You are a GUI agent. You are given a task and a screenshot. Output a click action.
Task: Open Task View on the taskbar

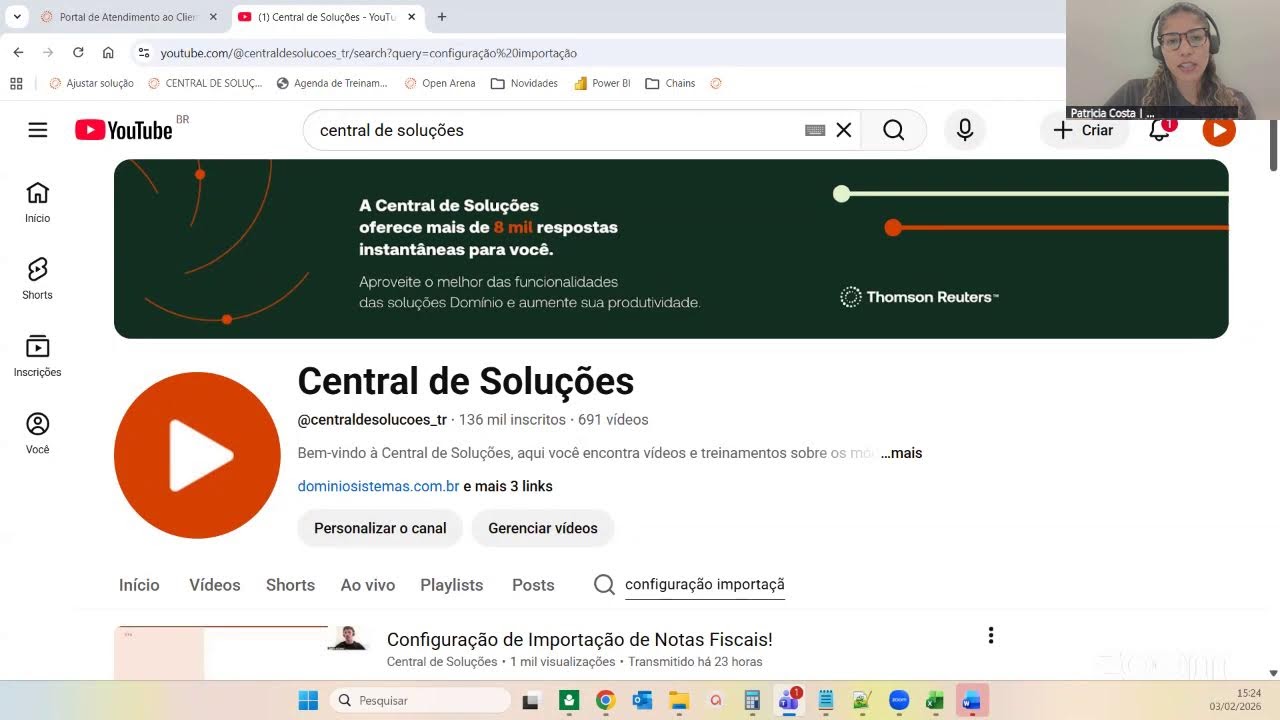[x=531, y=700]
